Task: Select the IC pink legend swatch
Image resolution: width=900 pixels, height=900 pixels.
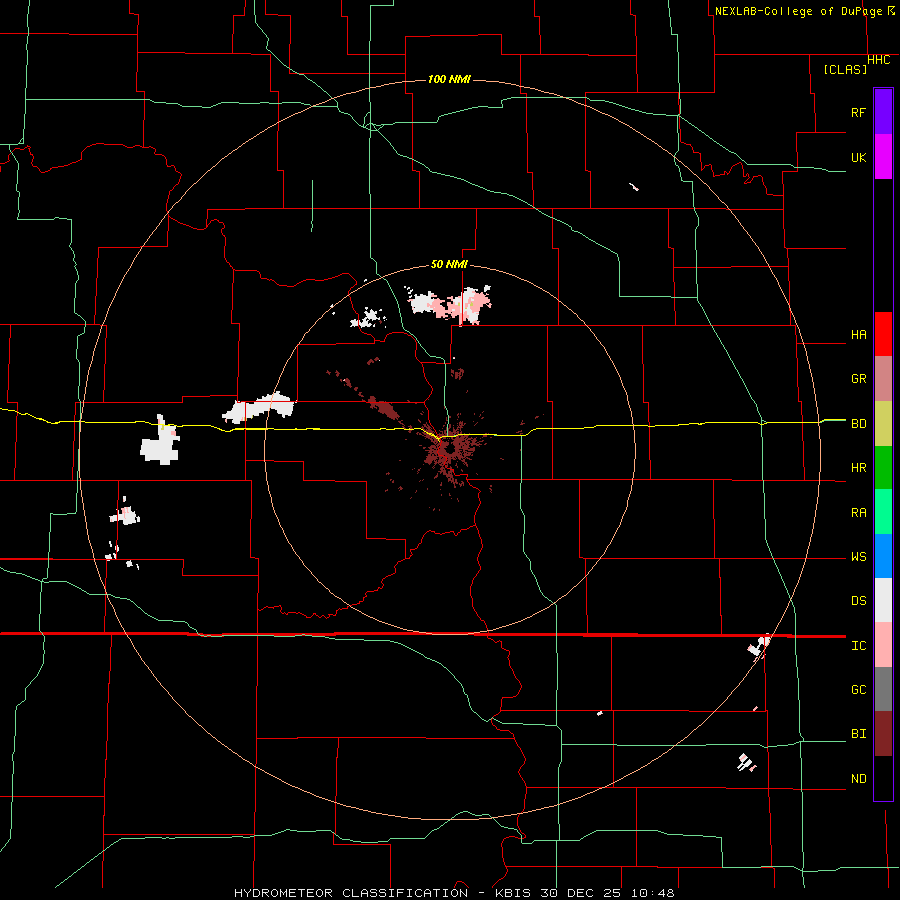Action: tap(883, 645)
